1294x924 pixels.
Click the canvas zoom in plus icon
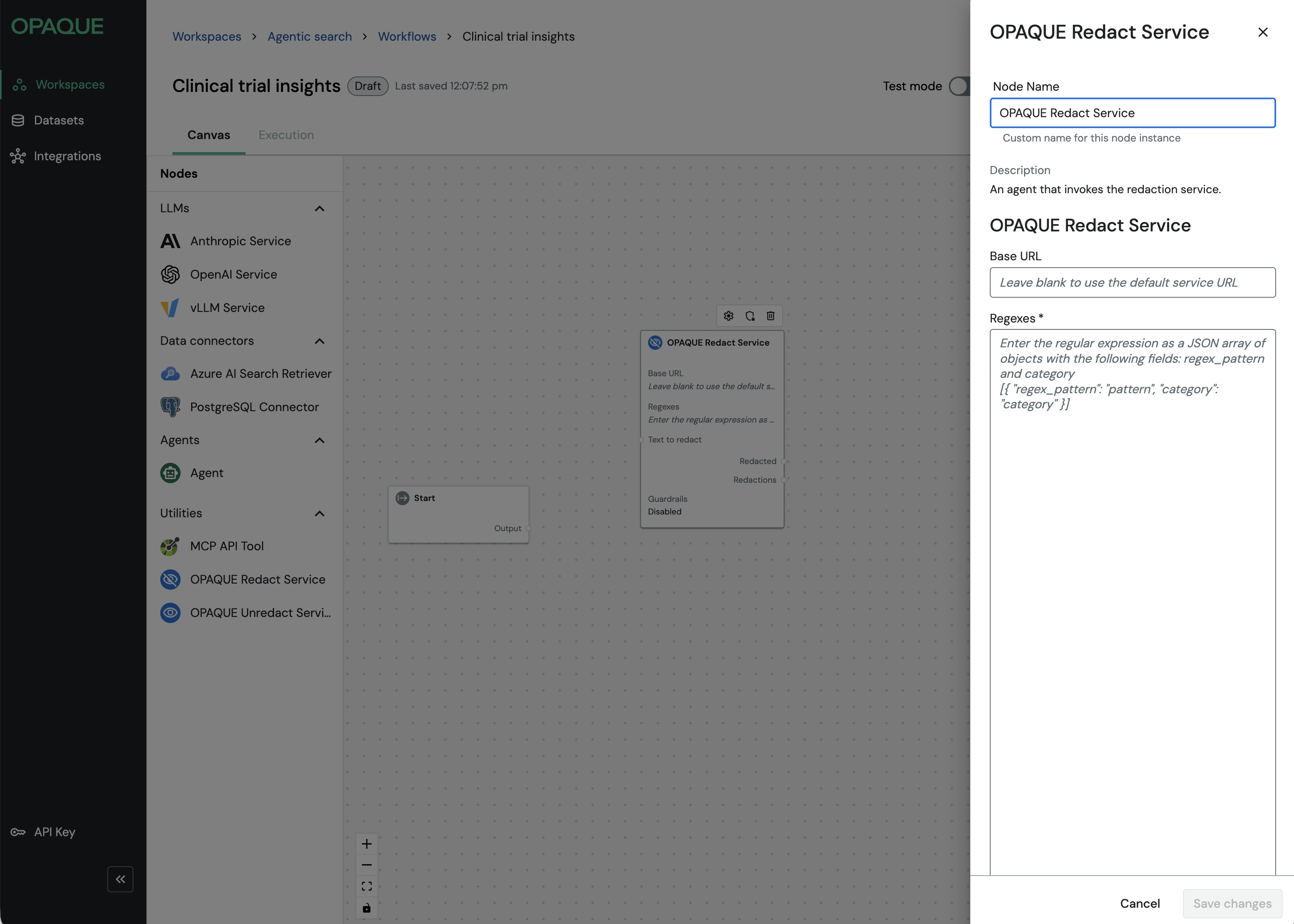click(x=367, y=844)
